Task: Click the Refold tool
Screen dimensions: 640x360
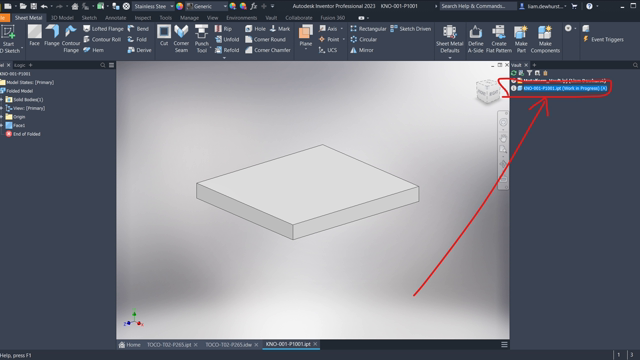Action: coord(227,50)
